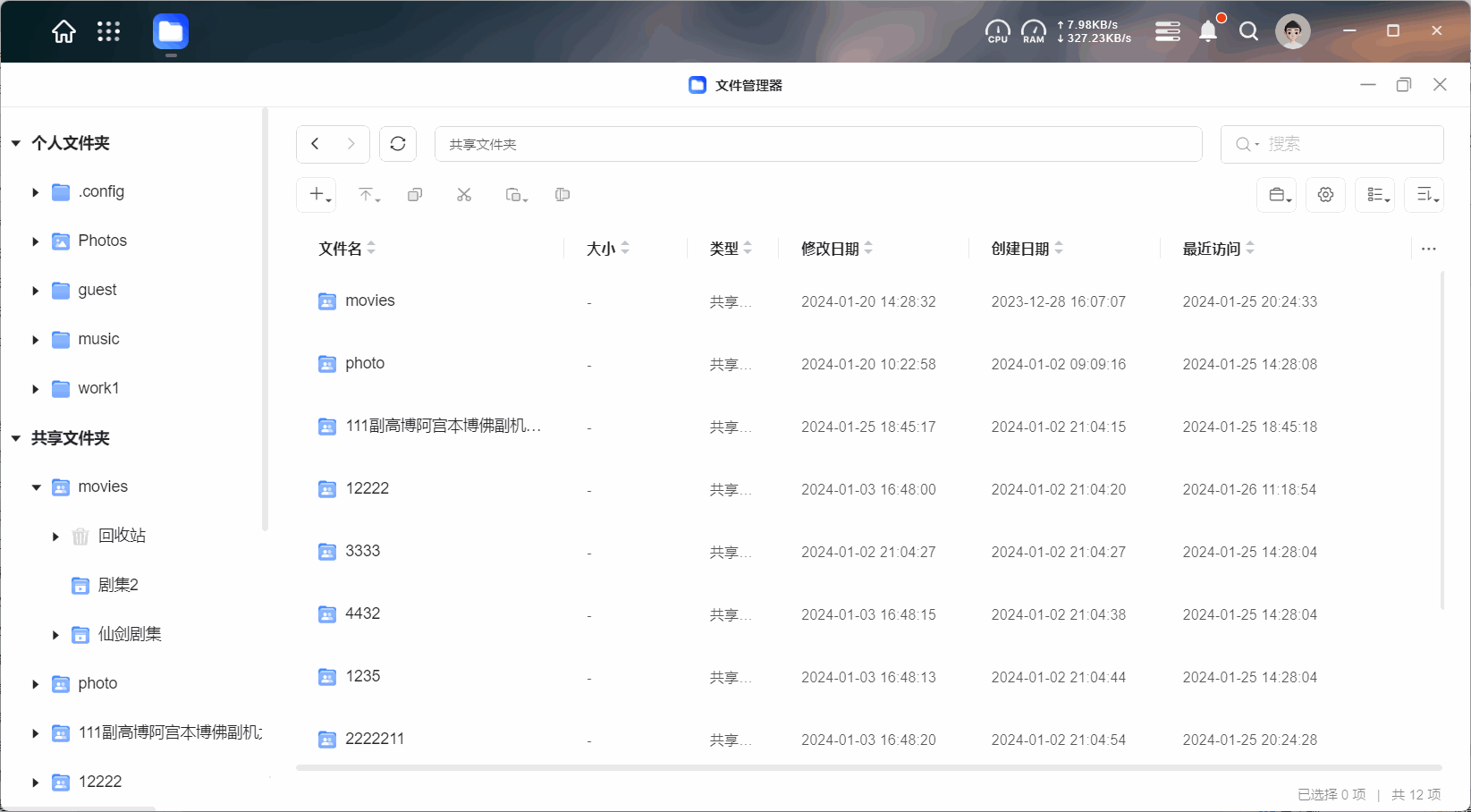
Task: Click the search type dropdown magnifier
Action: 1247,144
